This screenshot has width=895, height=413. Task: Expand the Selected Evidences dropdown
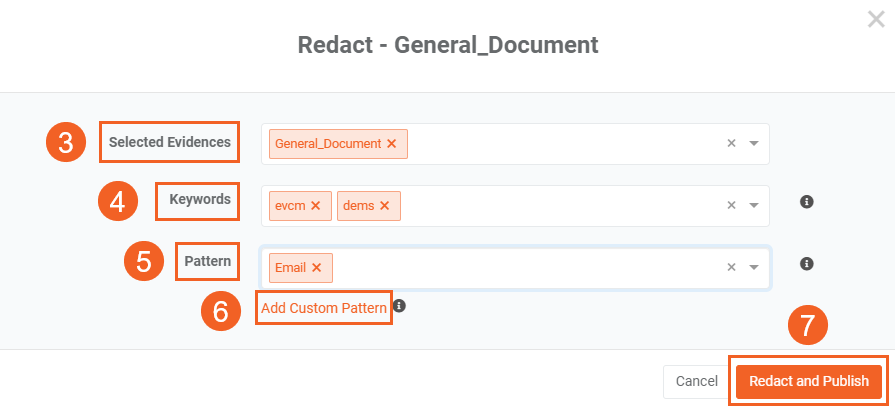coord(754,144)
